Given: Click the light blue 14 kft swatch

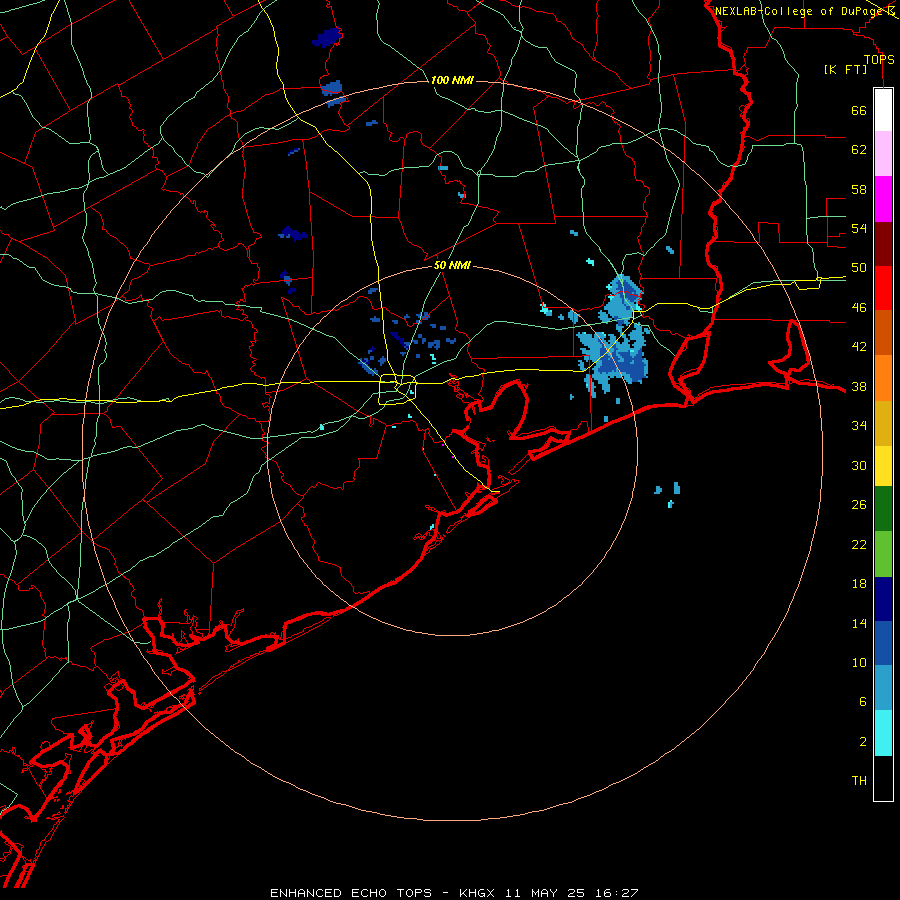Looking at the screenshot, I should click(883, 688).
